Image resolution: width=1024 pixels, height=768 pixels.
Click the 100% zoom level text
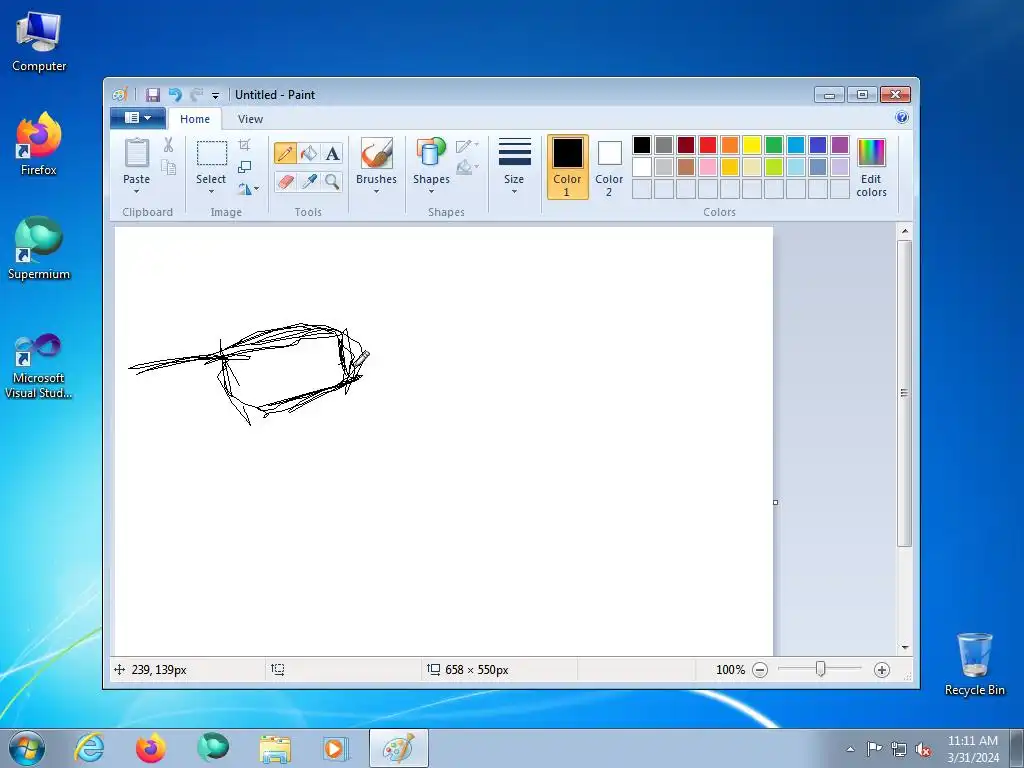tap(730, 670)
